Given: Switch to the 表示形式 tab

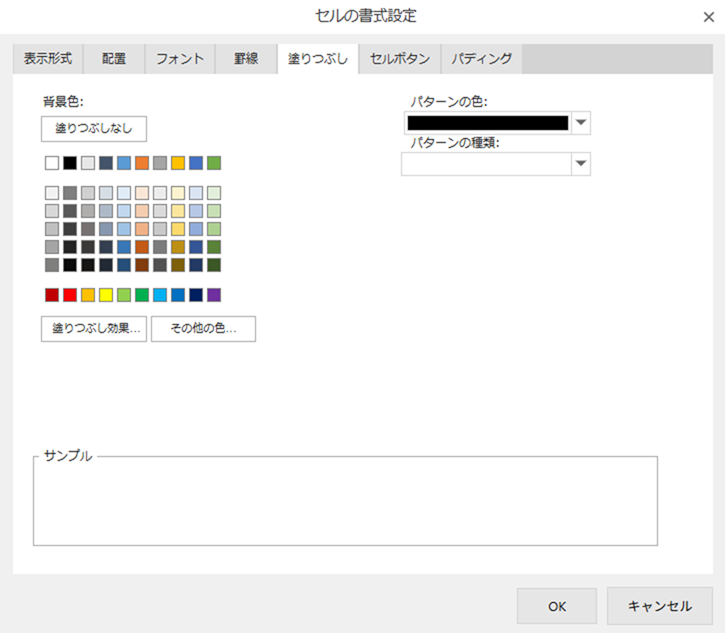Looking at the screenshot, I should click(48, 59).
